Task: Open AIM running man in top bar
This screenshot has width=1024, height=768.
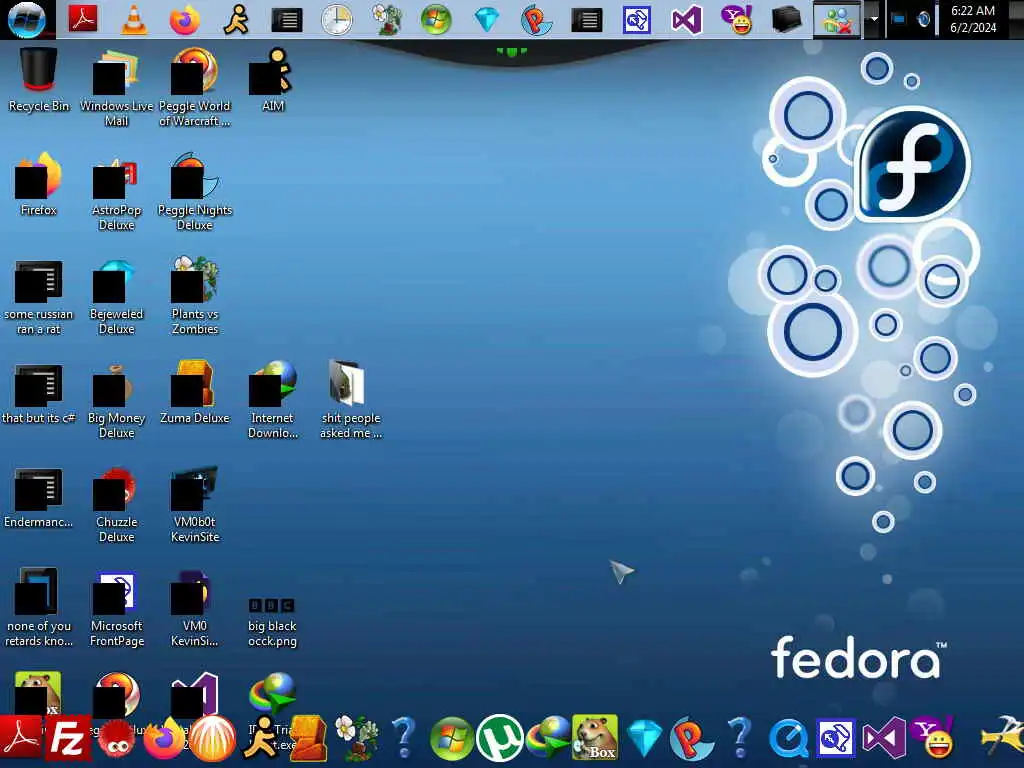Action: [236, 20]
